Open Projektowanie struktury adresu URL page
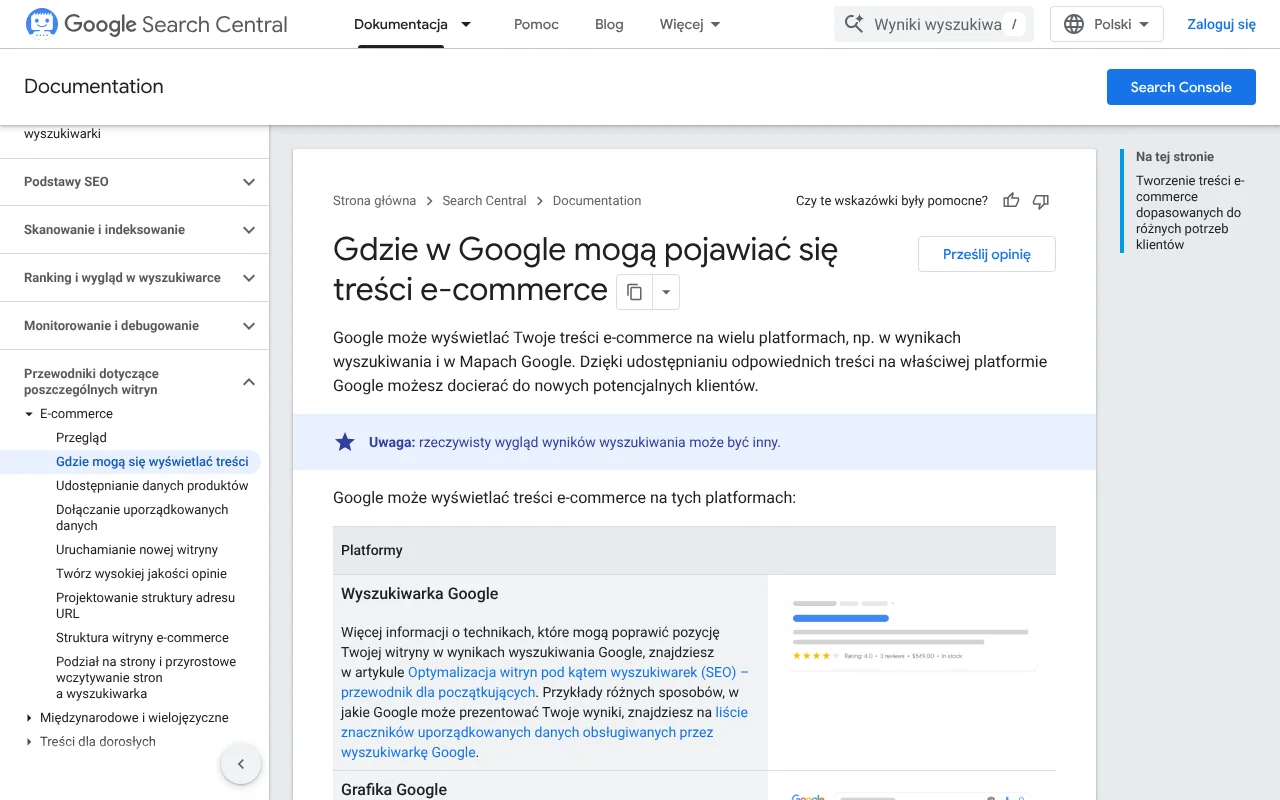Viewport: 1280px width, 800px height. pyautogui.click(x=146, y=606)
